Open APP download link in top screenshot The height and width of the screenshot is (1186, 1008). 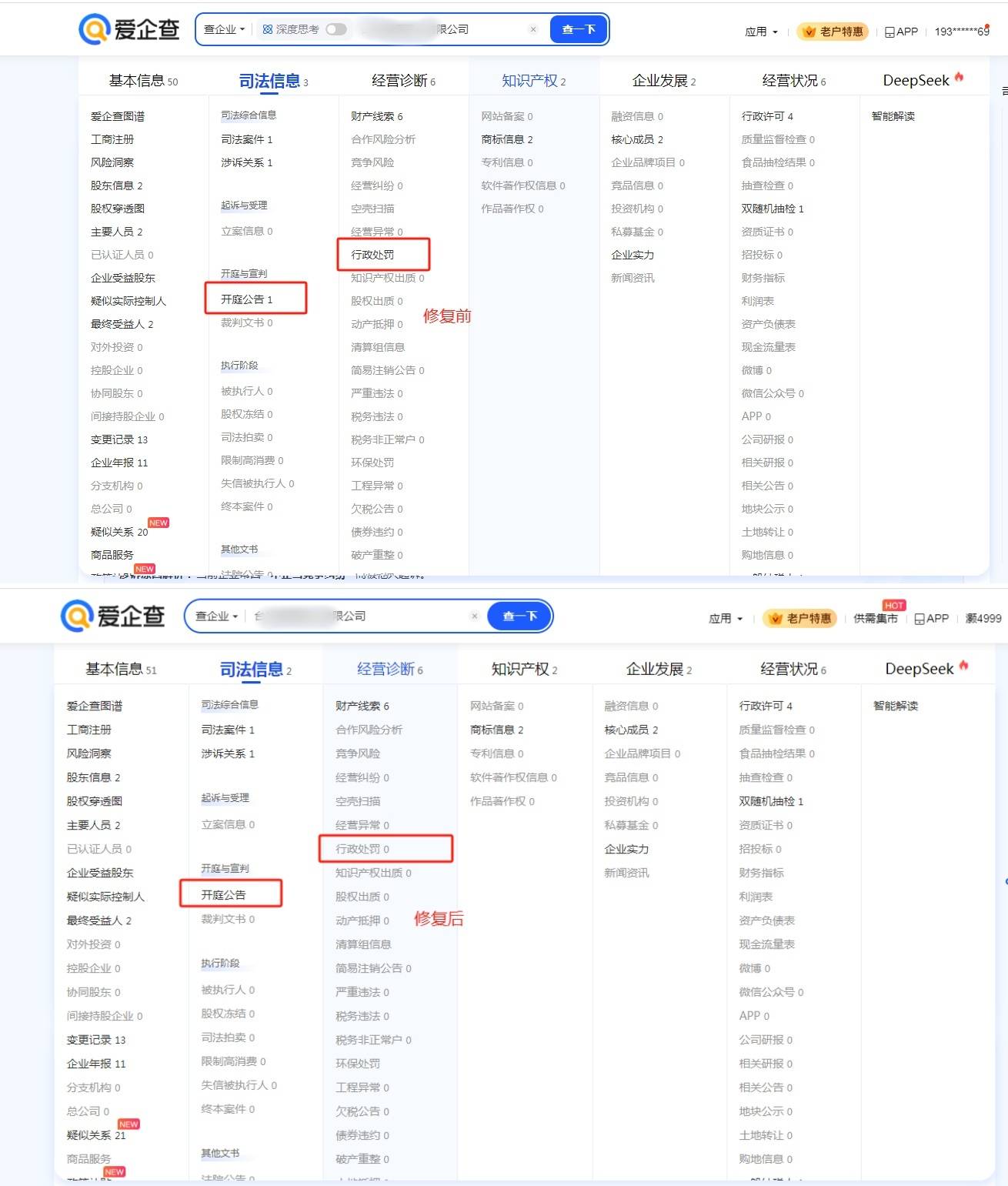pos(901,32)
